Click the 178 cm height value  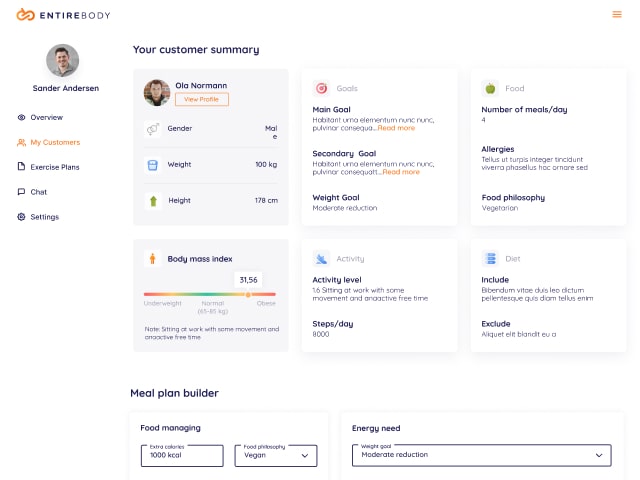(266, 200)
